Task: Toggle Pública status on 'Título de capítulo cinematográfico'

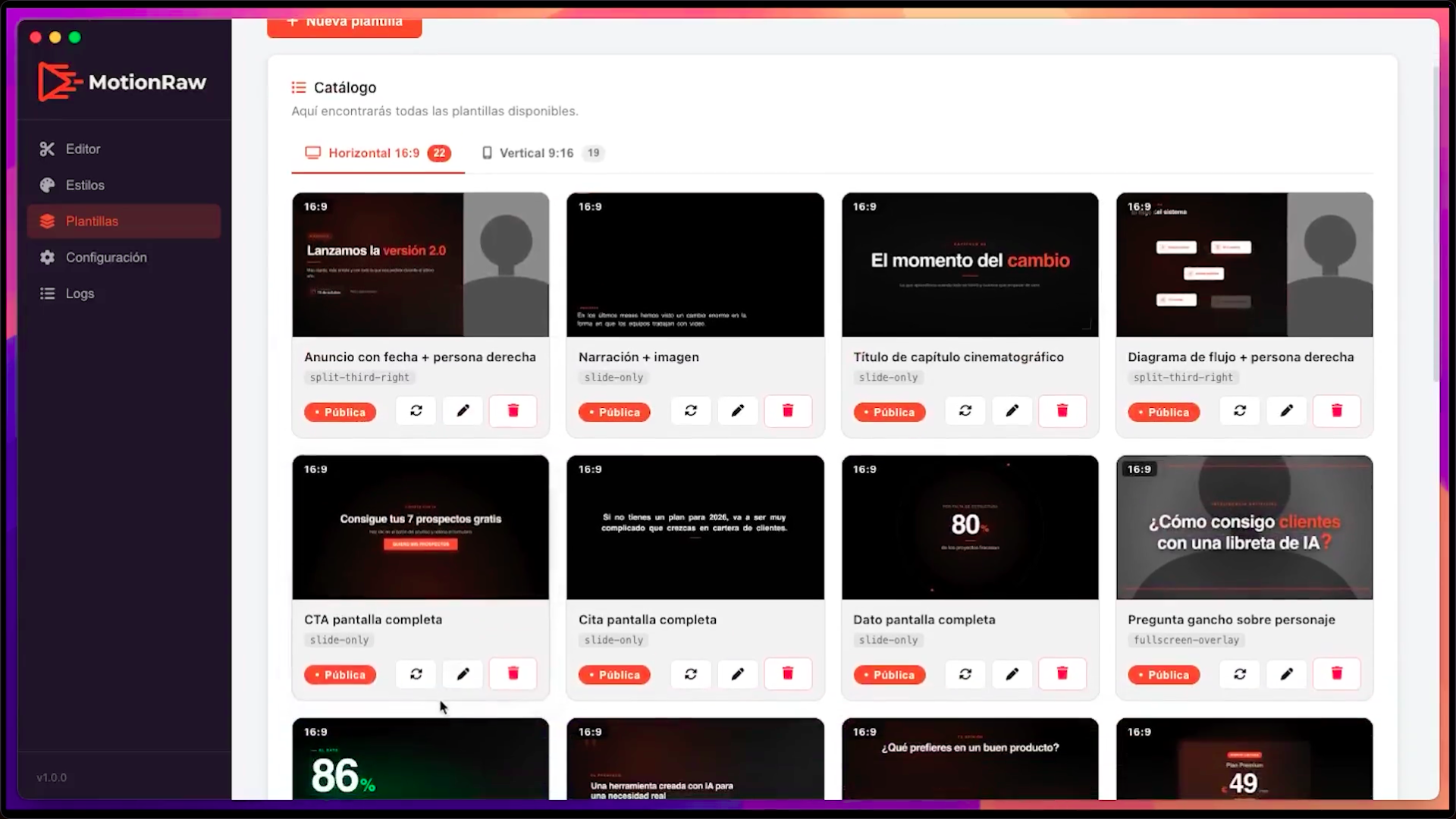Action: (x=890, y=413)
